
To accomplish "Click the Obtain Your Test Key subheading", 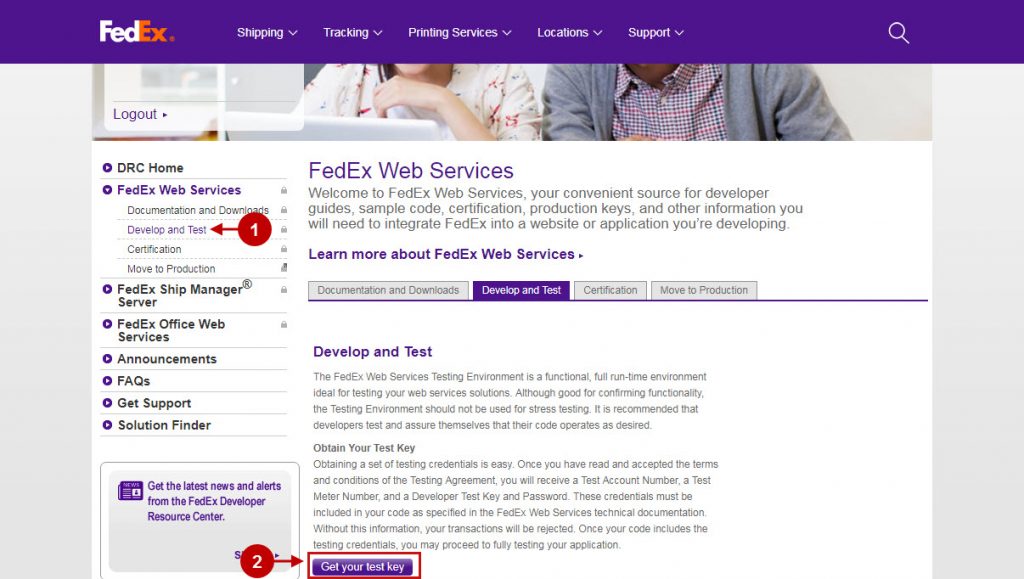I will (364, 448).
